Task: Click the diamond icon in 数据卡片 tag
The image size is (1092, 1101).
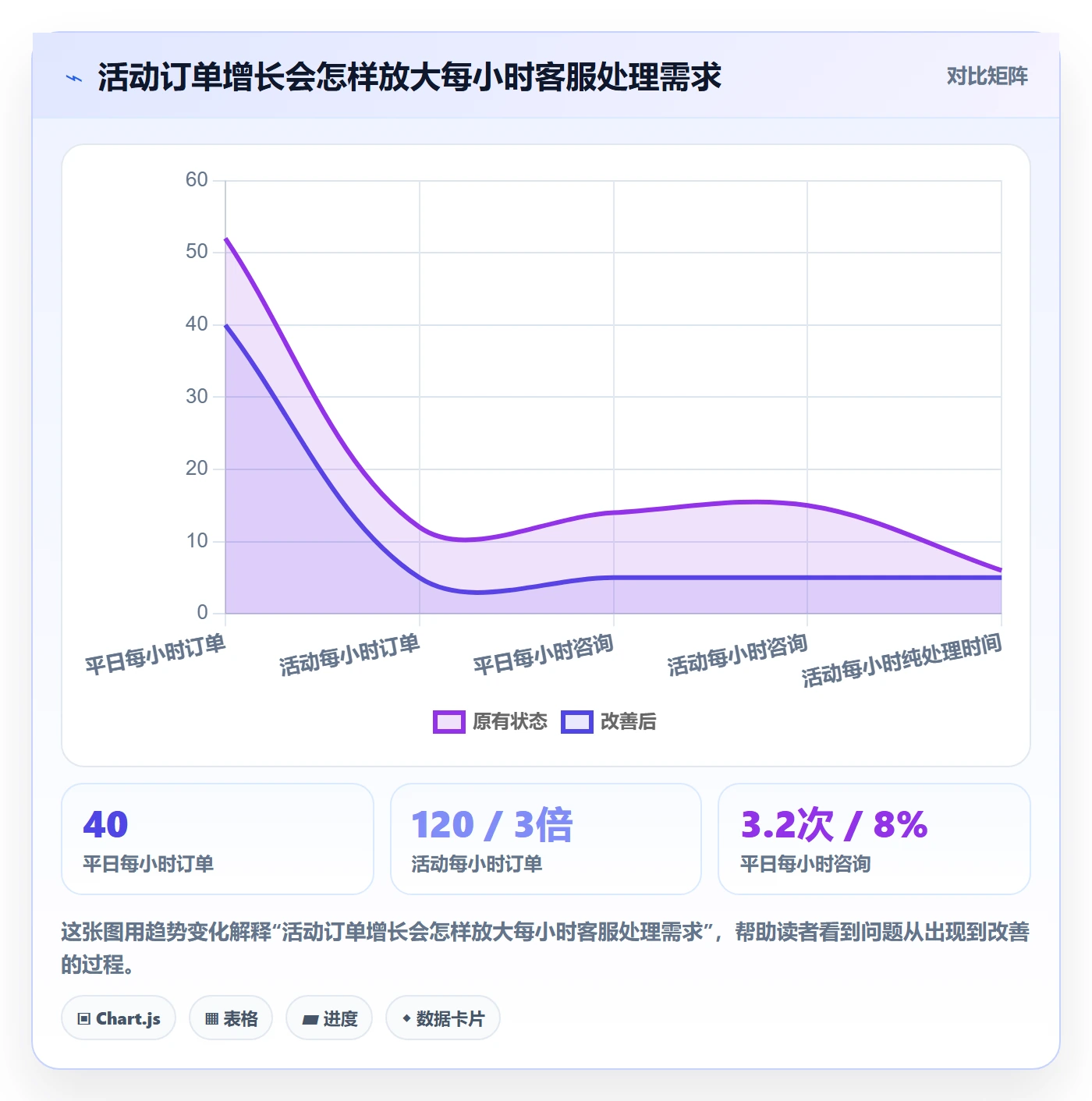Action: (x=406, y=1018)
